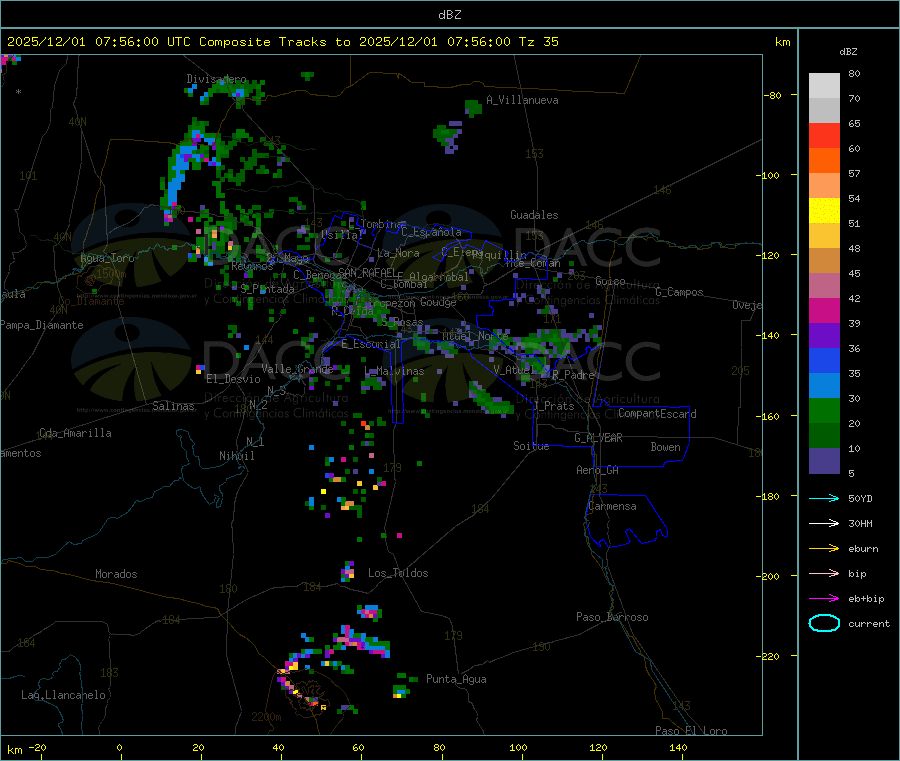
Task: Click the L_Malvinas map label
Action: coord(394,371)
